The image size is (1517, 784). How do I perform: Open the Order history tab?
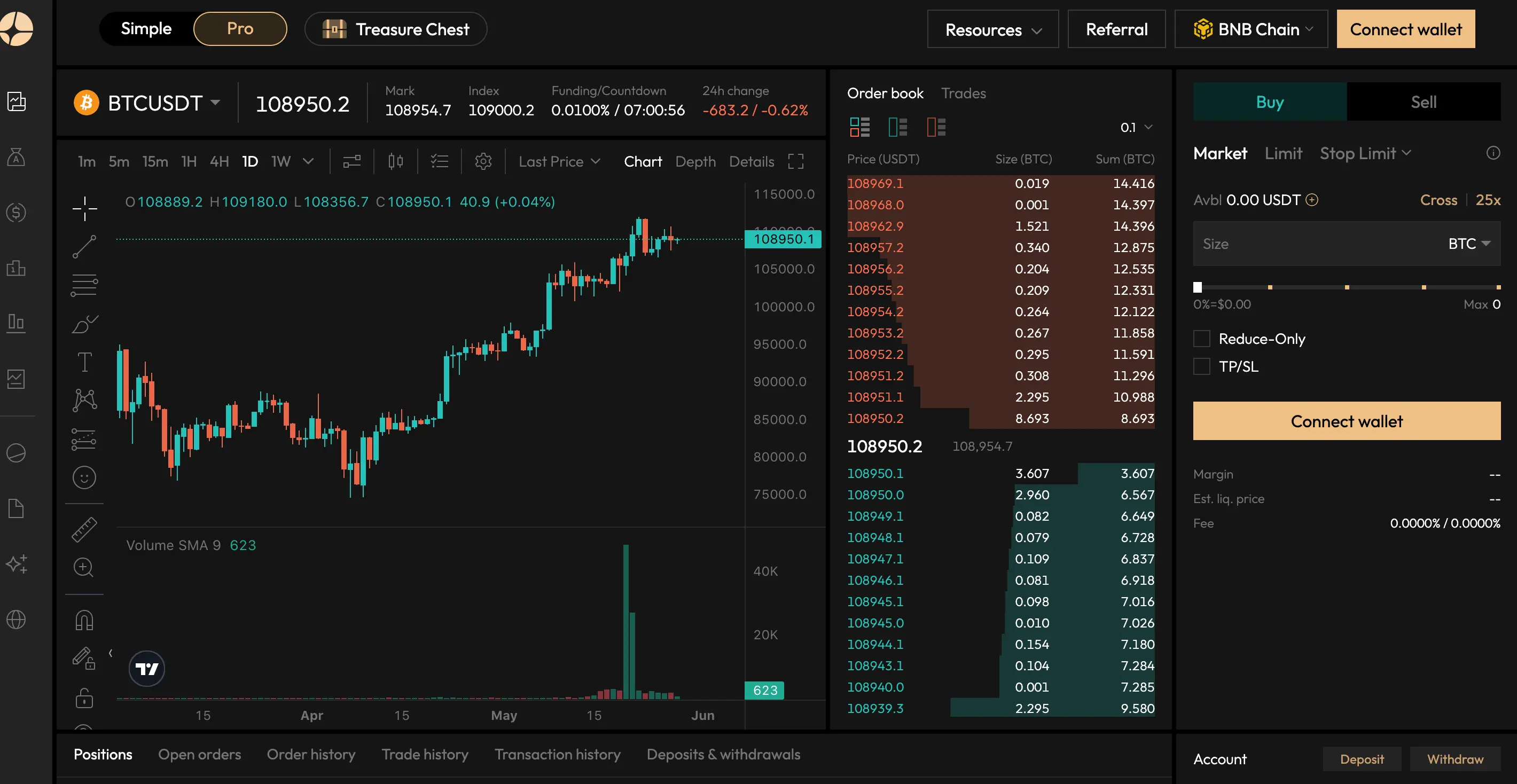311,755
